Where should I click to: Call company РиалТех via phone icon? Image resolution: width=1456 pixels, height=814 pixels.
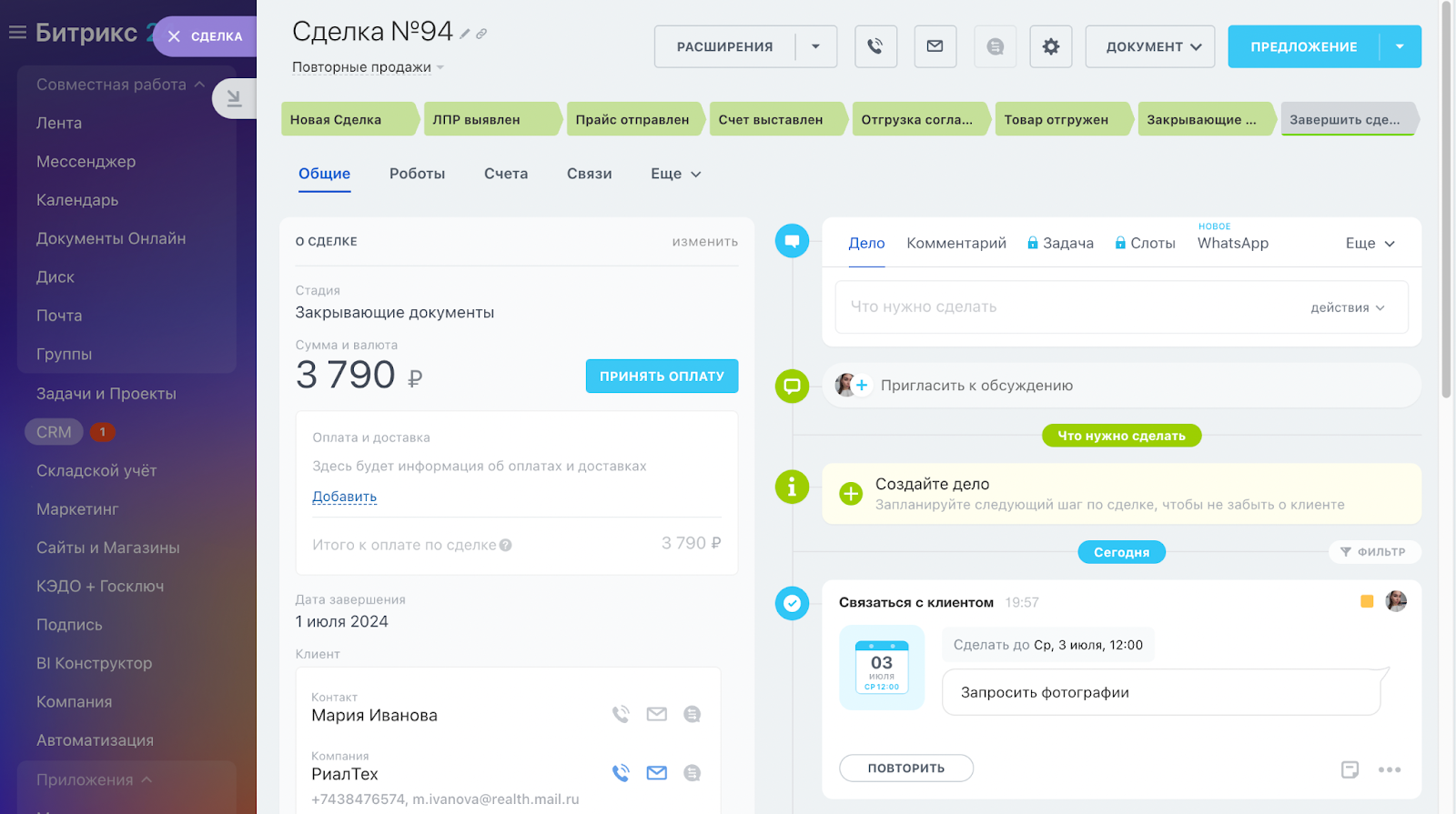pyautogui.click(x=621, y=773)
